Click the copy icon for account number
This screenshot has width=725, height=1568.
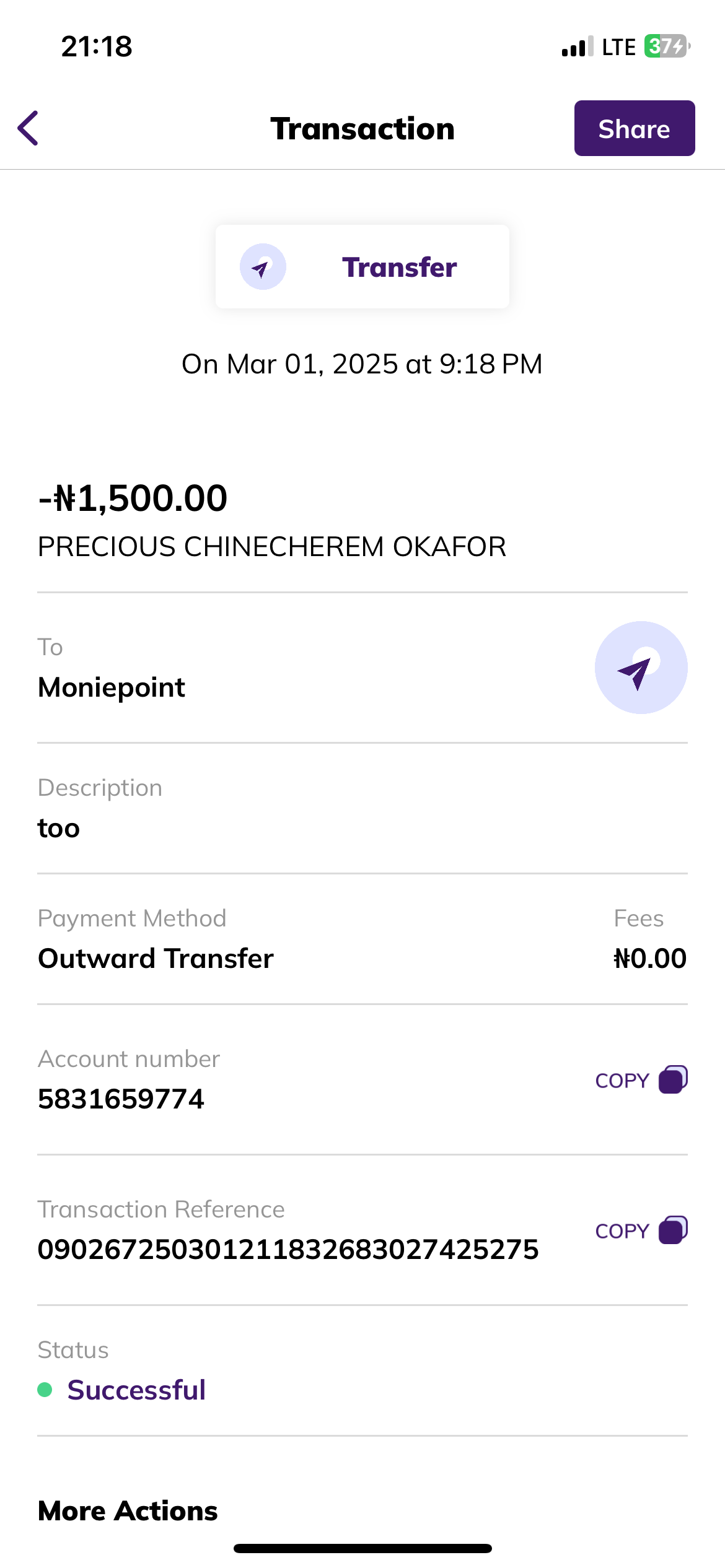click(x=673, y=1079)
